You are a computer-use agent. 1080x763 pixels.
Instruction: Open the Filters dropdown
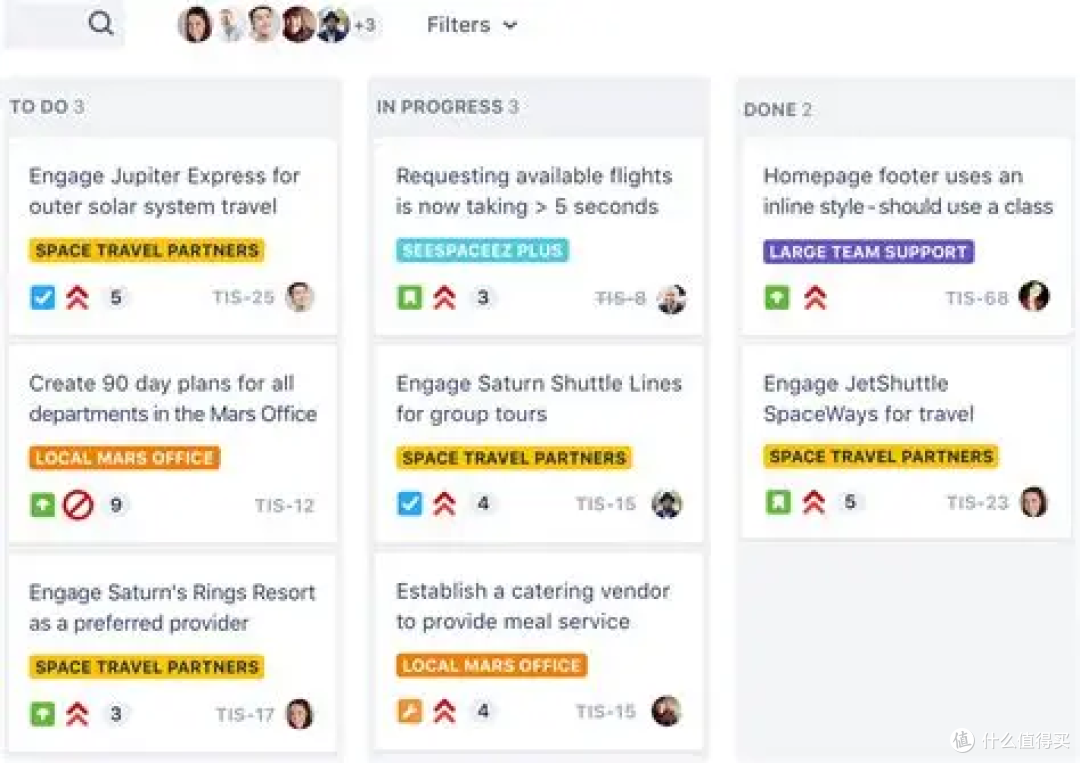[472, 25]
